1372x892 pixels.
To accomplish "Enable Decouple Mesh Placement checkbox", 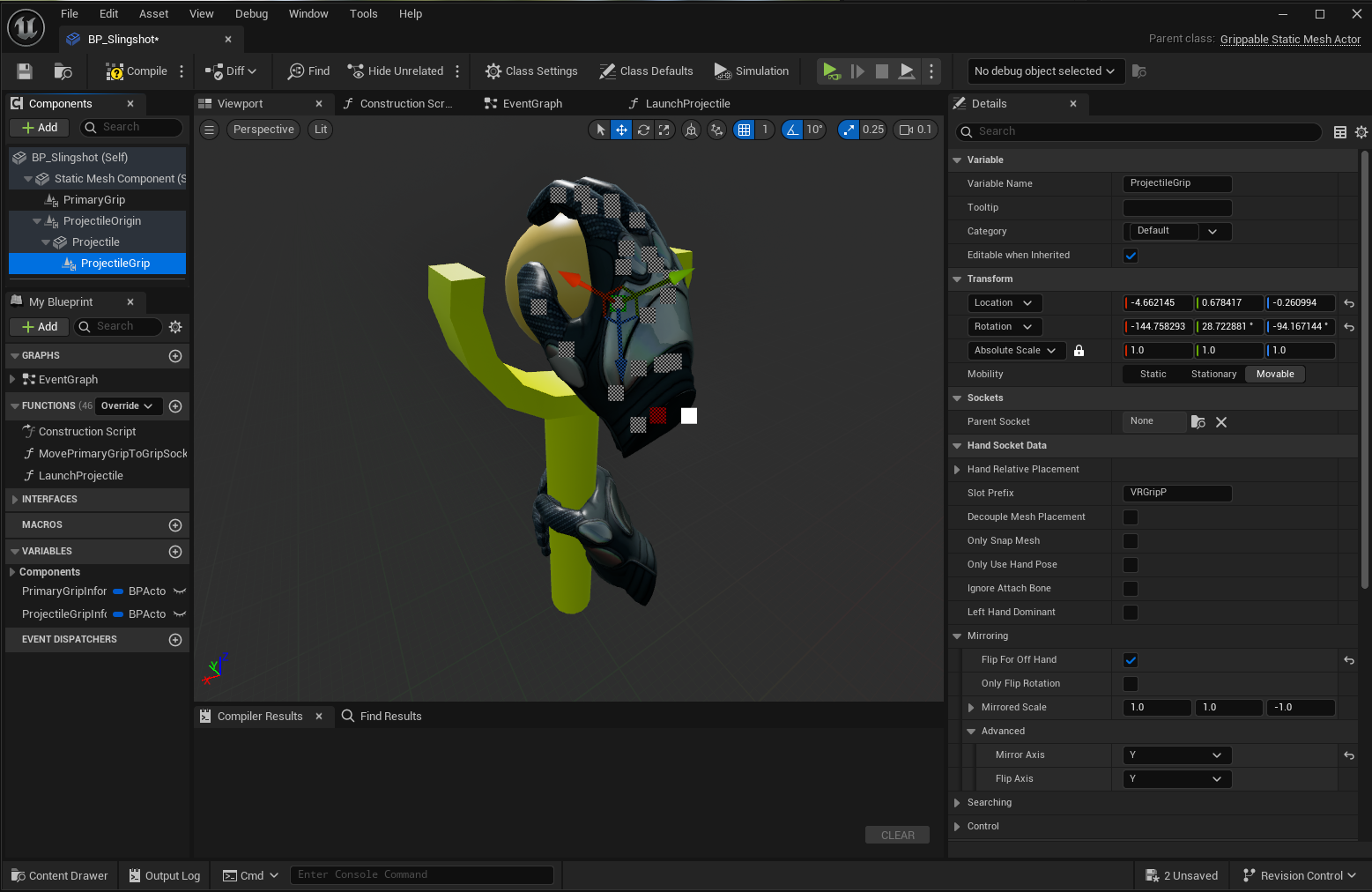I will [x=1131, y=517].
